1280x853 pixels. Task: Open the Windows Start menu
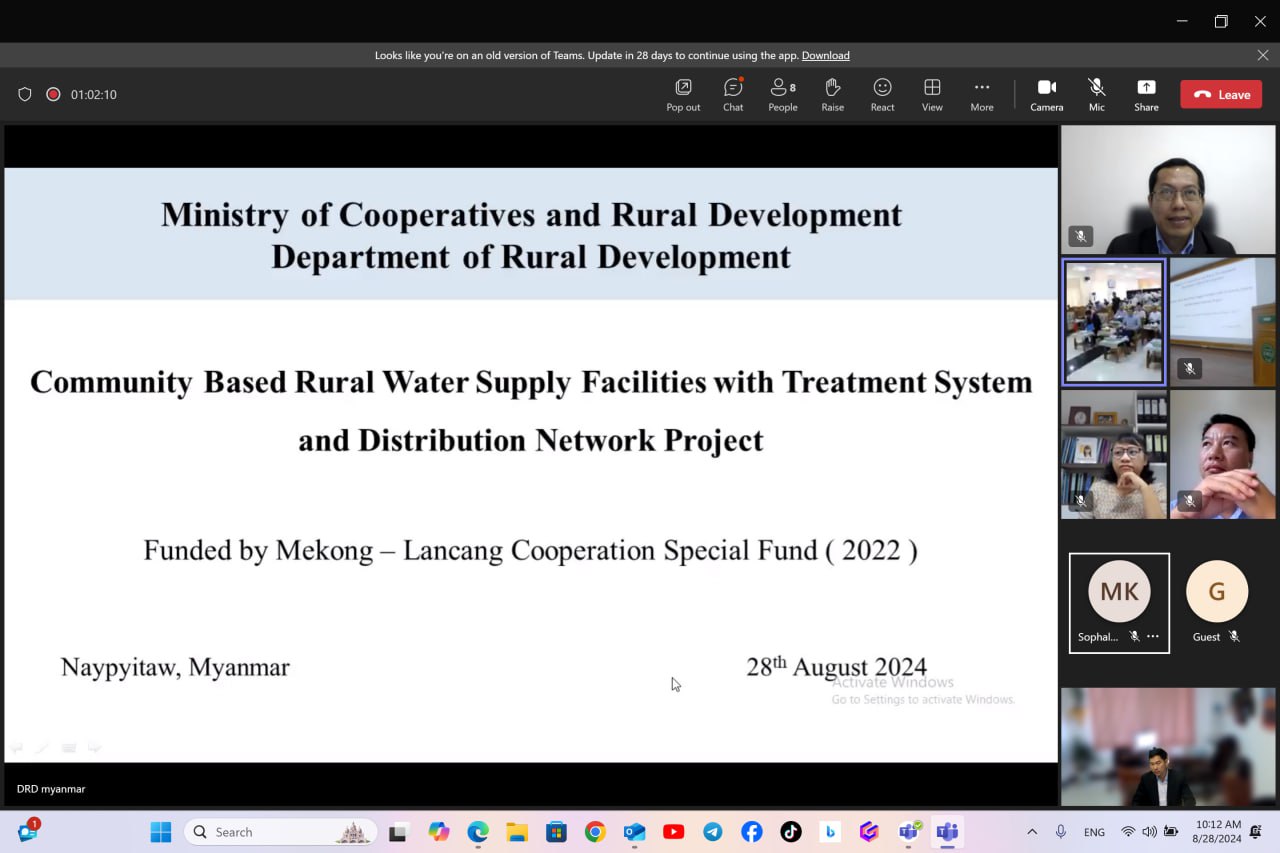tap(160, 832)
